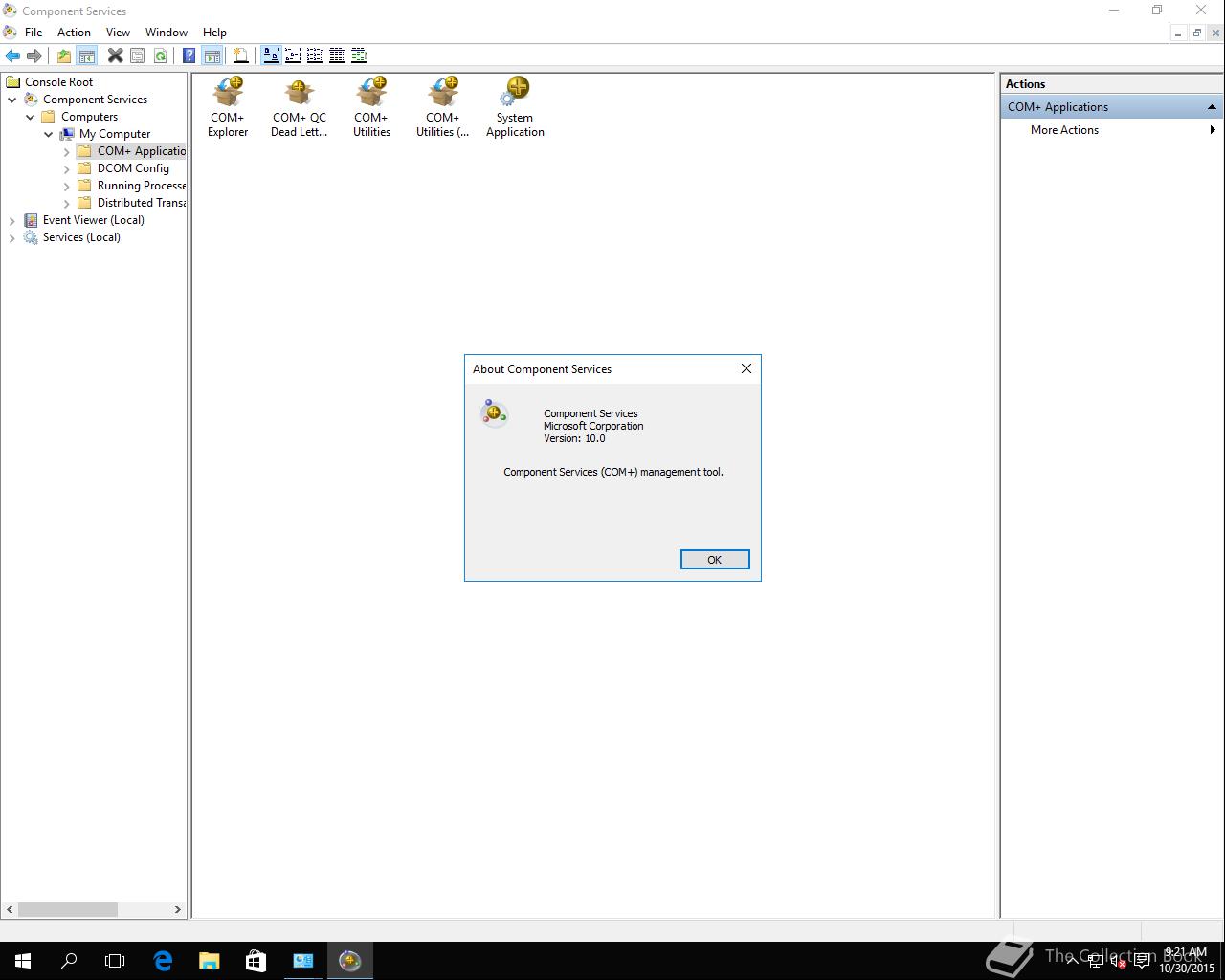This screenshot has width=1225, height=980.
Task: Open More Actions submenu in Actions pane
Action: 1110,130
